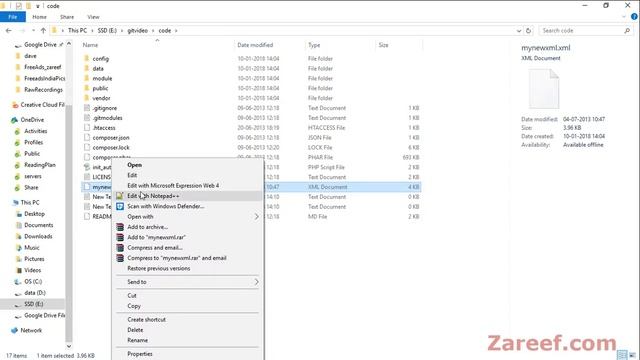Click the .gitignore file icon
Image resolution: width=640 pixels, height=360 pixels.
click(87, 108)
